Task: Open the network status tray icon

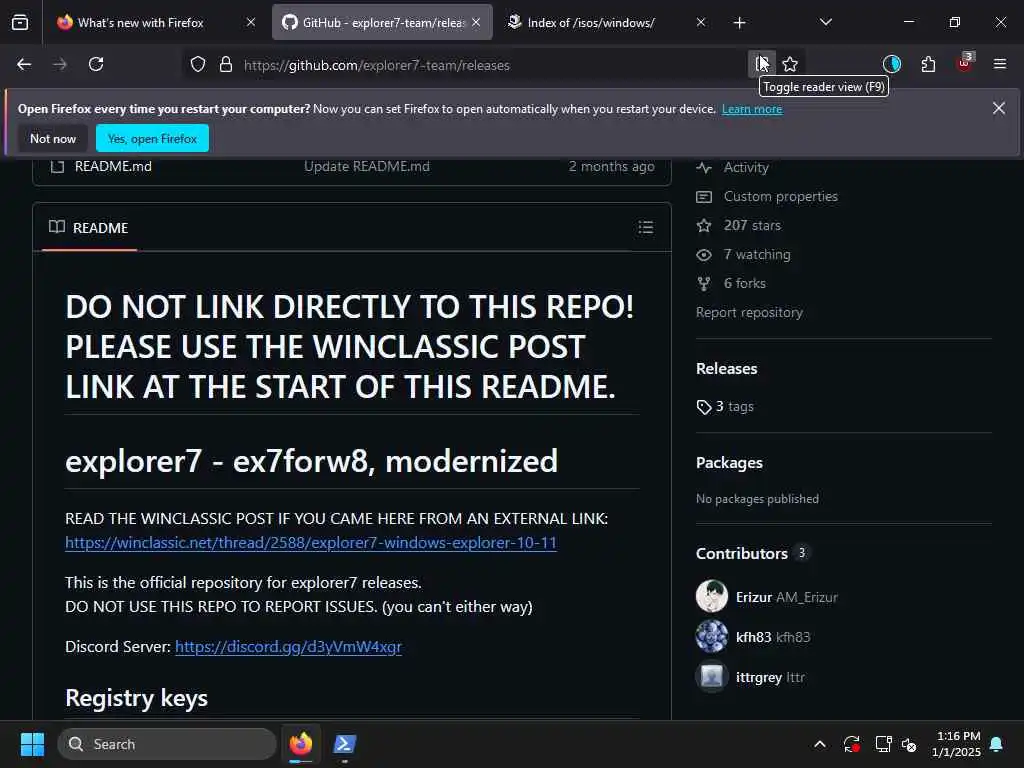Action: 883,744
